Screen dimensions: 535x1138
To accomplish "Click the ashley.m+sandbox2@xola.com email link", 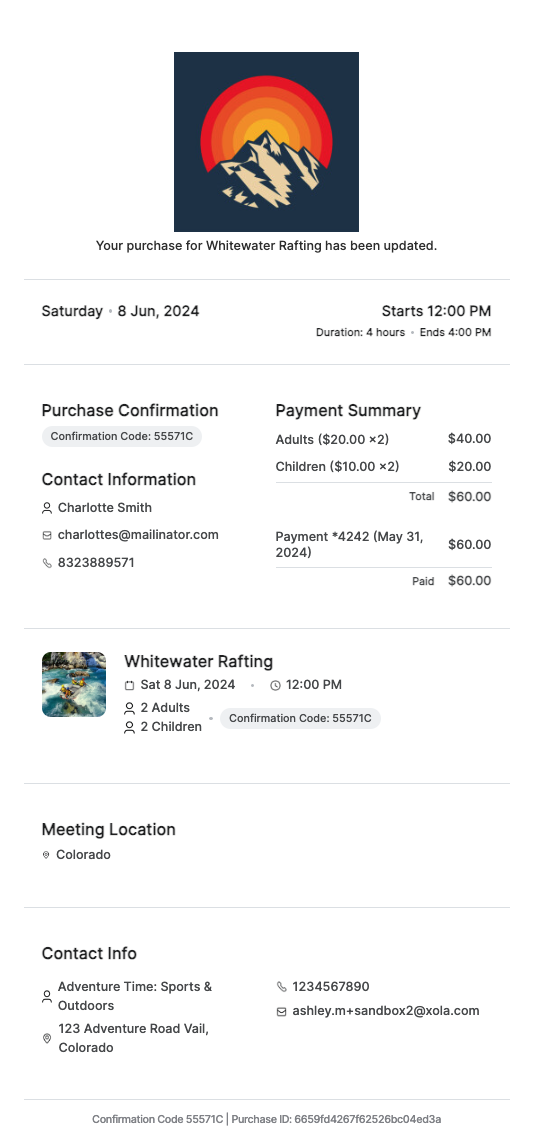I will [x=385, y=1011].
